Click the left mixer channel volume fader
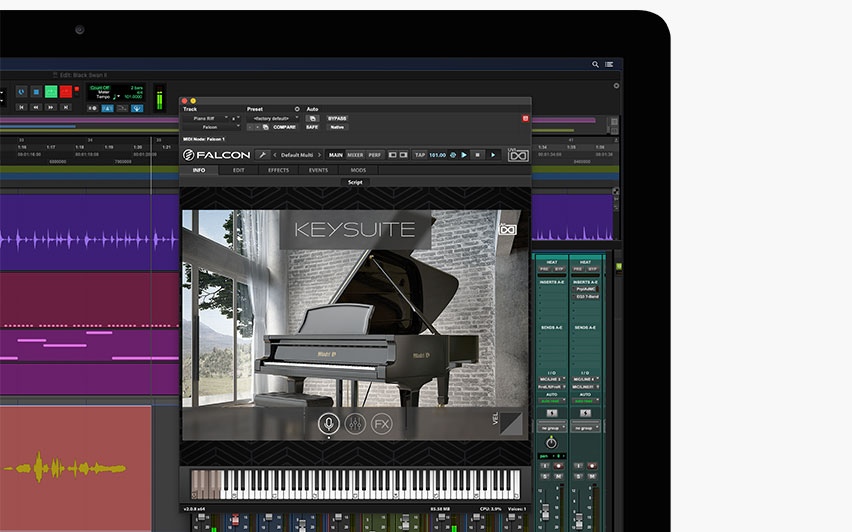Screen dimensions: 852x532 [x=546, y=512]
